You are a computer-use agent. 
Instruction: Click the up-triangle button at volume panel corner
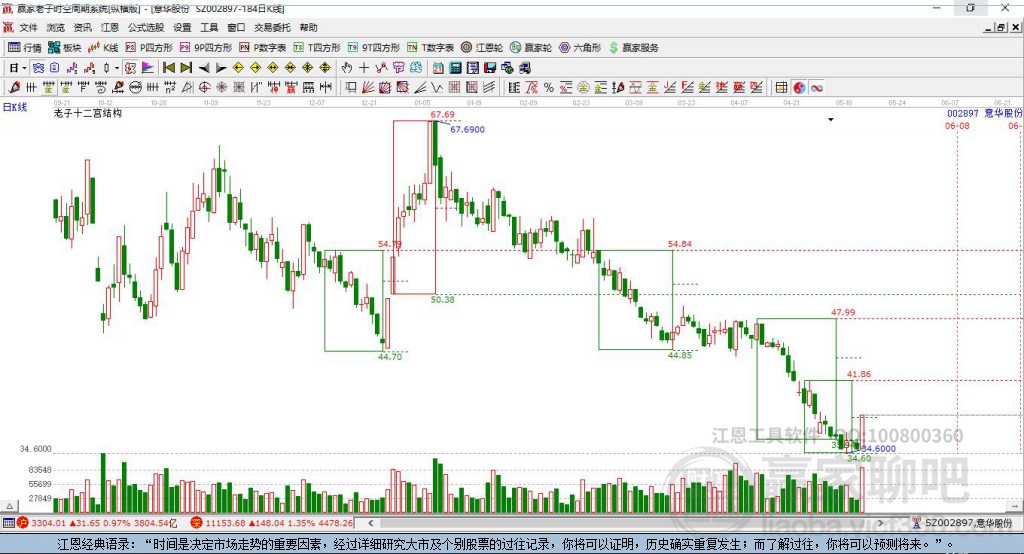[10, 506]
